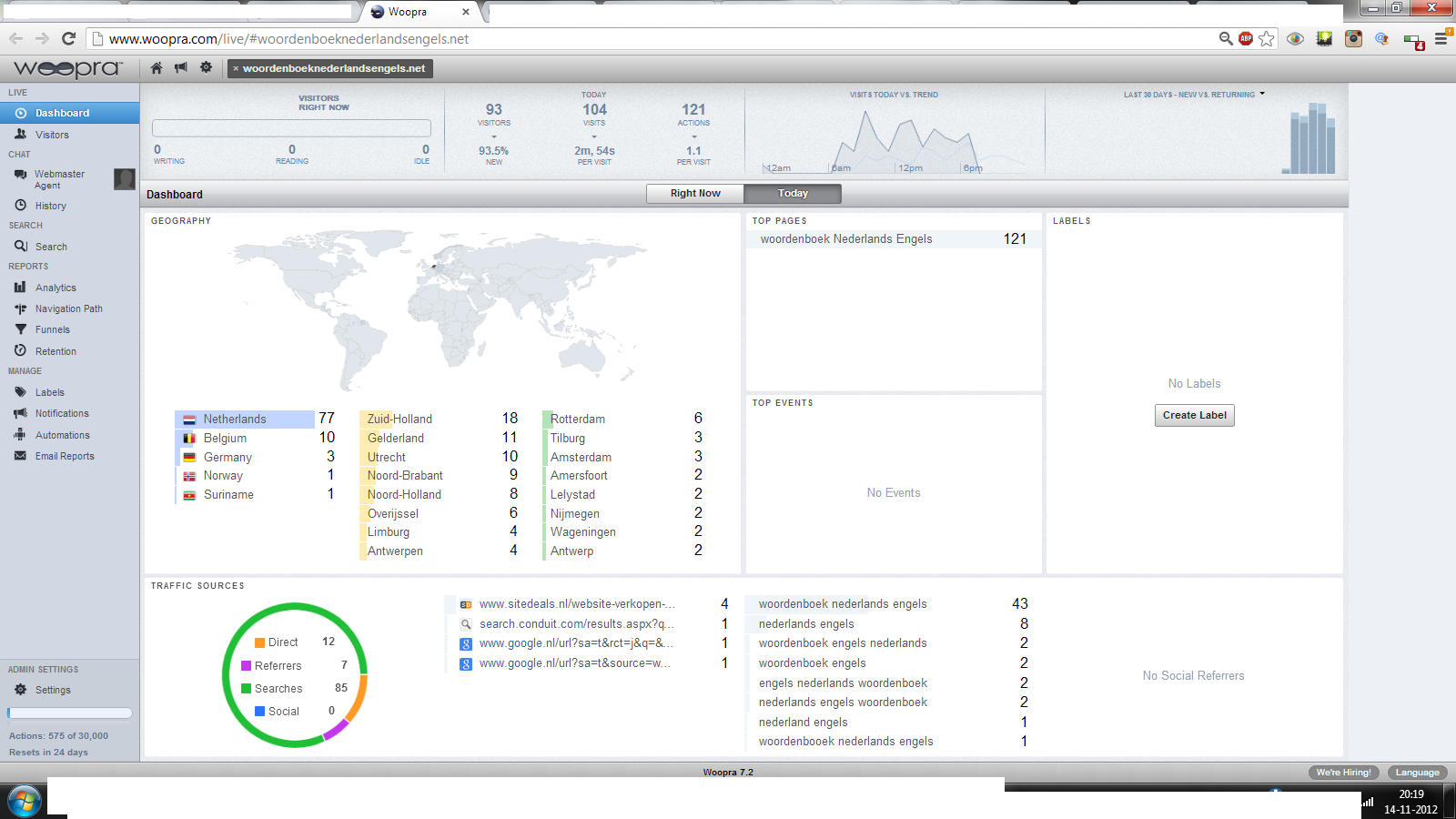Click the Email Reports envelope icon
Screen dimensions: 1456x819
coord(20,456)
